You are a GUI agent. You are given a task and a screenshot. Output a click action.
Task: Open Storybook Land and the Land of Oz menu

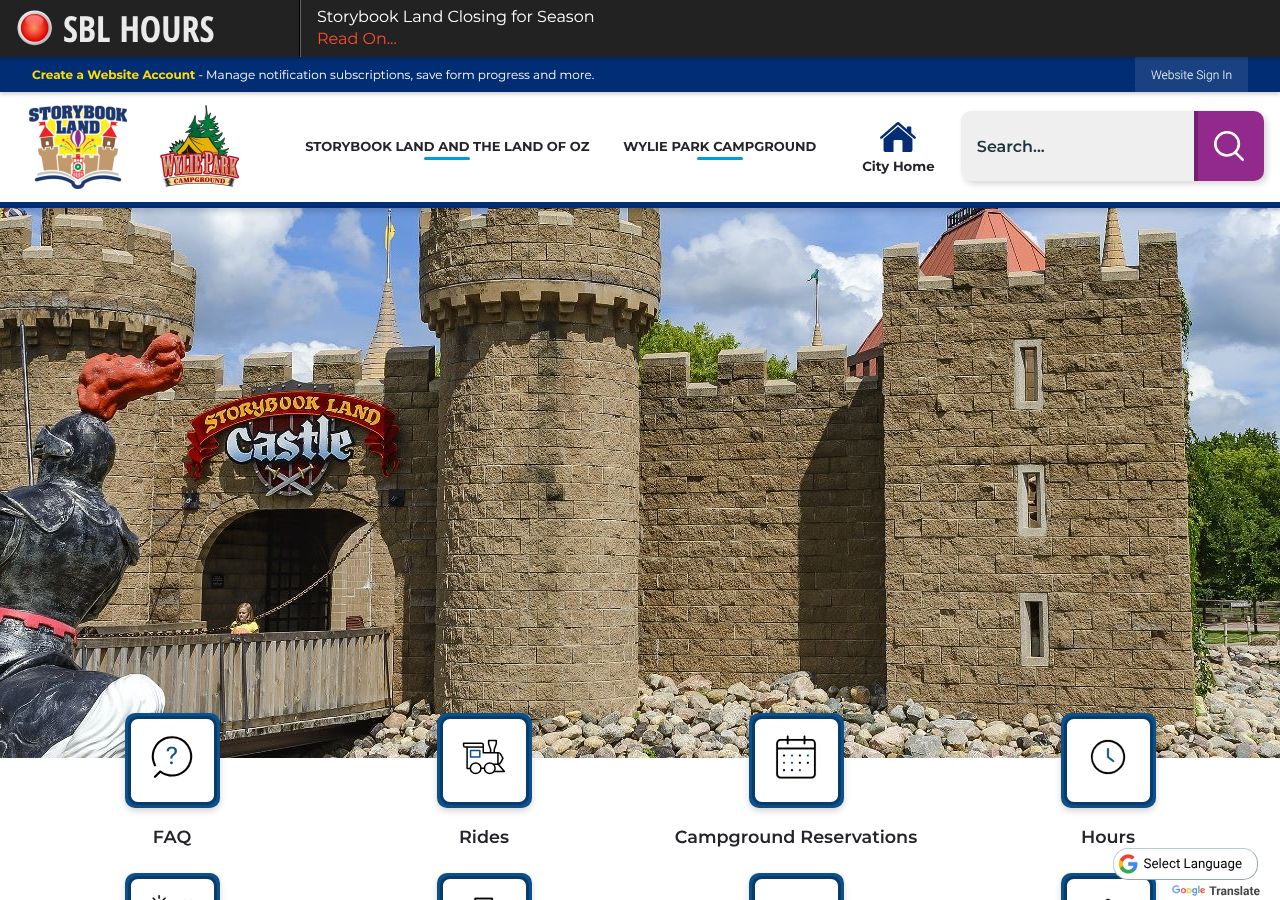[447, 146]
